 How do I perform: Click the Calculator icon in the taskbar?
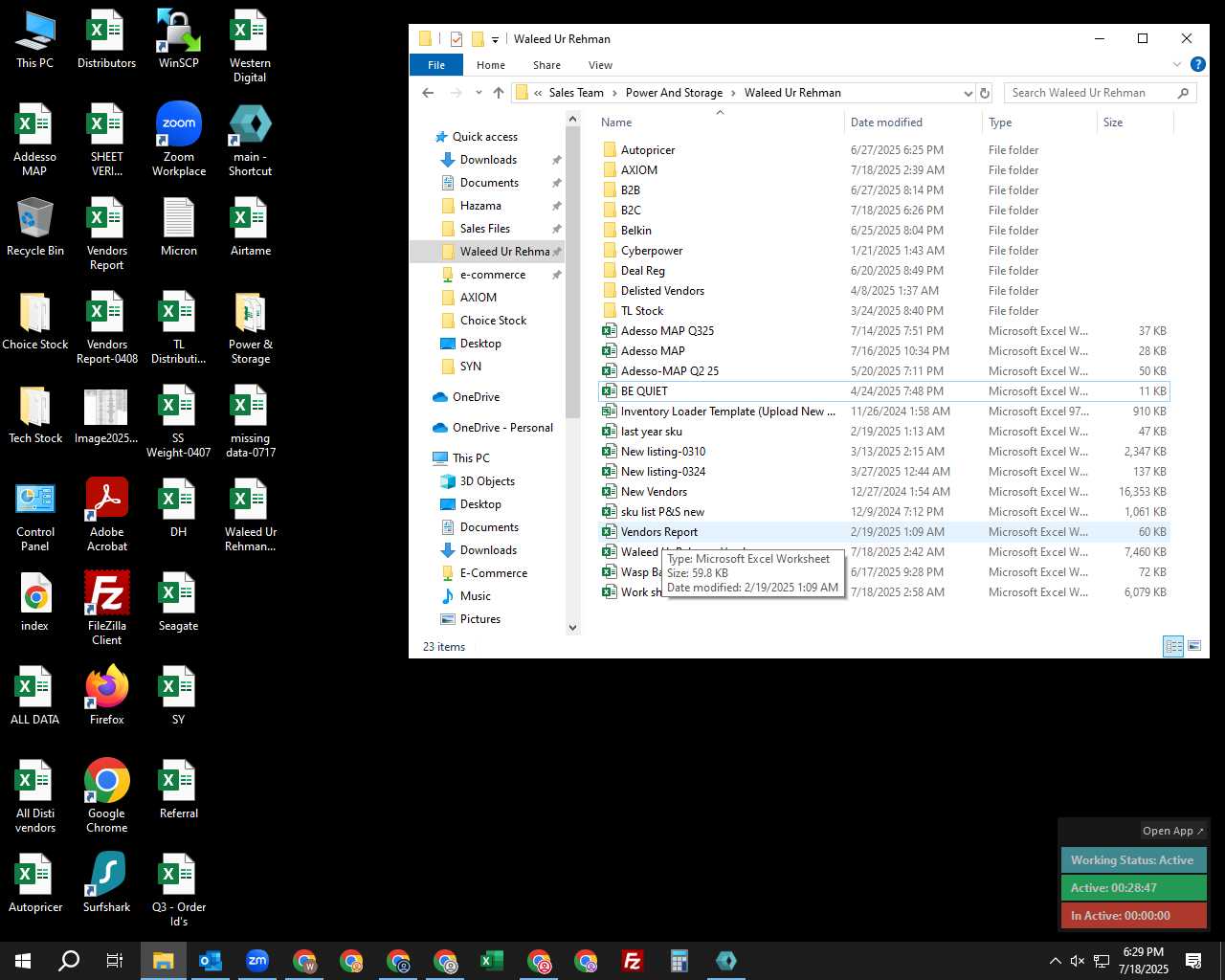[679, 961]
